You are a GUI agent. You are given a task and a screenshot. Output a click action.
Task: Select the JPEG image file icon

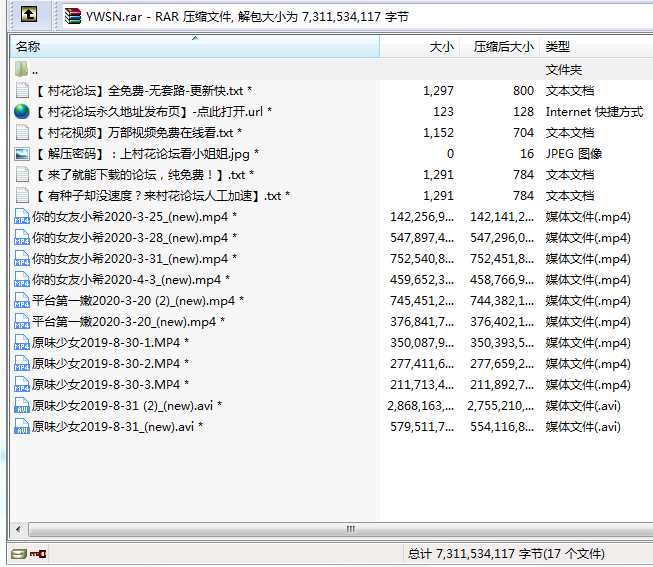pyautogui.click(x=22, y=154)
